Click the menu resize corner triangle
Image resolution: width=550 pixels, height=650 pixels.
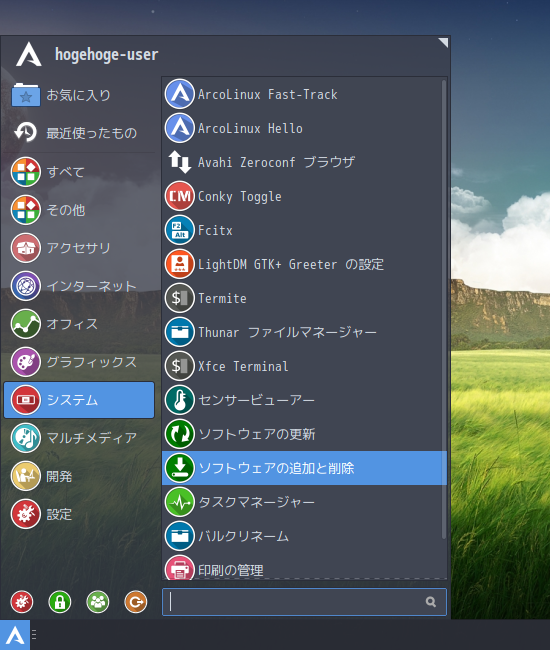443,43
